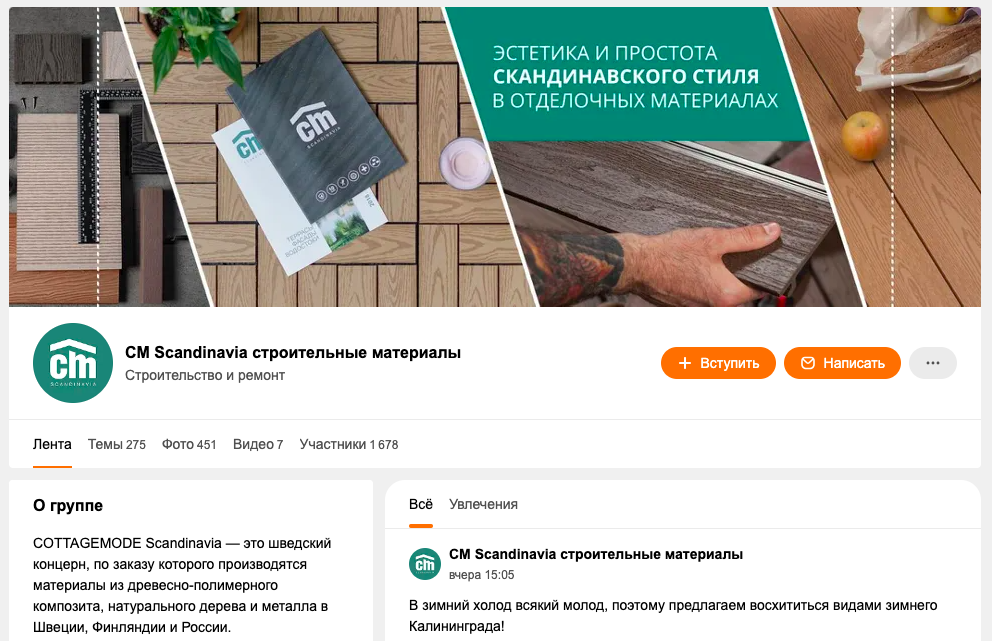
Task: Open the three-dots more options menu
Action: [x=933, y=363]
